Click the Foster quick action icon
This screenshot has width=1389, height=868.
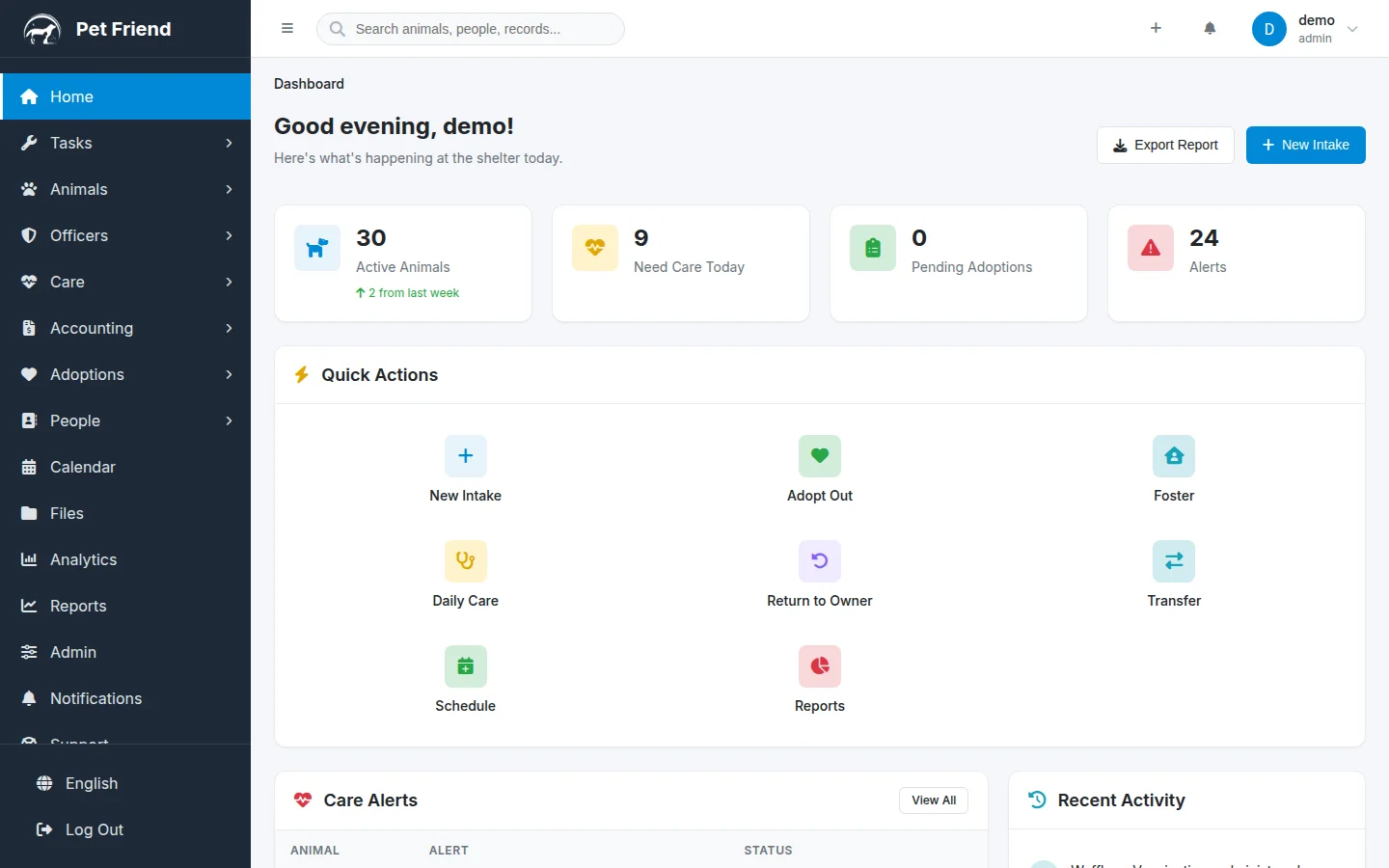point(1173,455)
